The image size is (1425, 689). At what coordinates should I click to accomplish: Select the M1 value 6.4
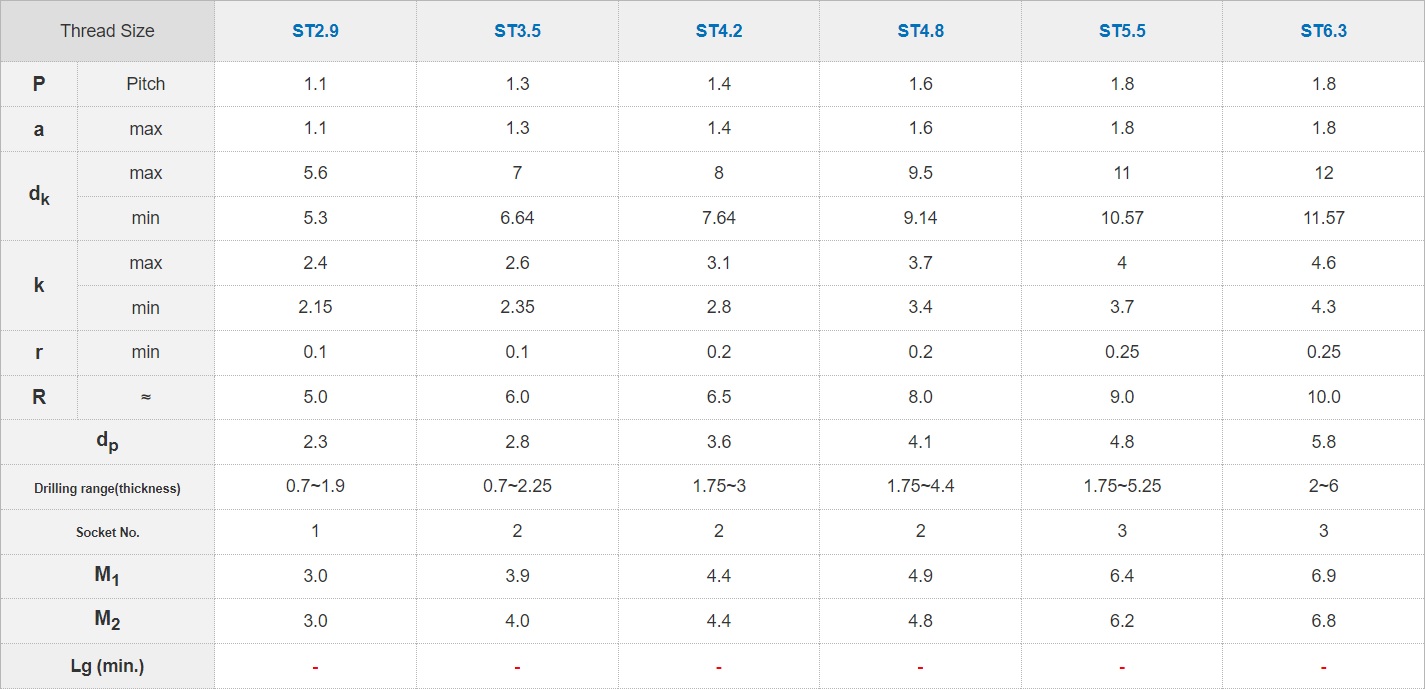tap(1122, 576)
